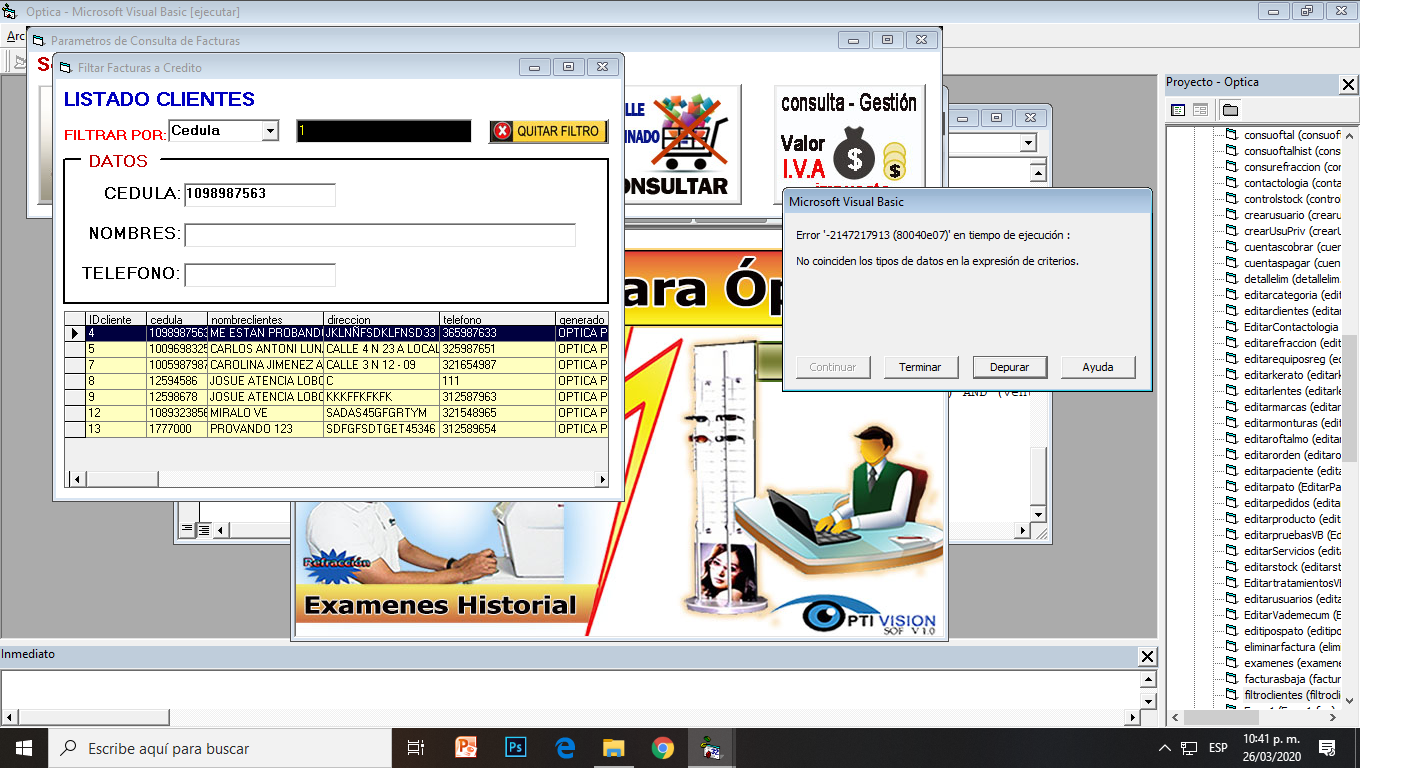This screenshot has height=768, width=1418.
Task: Click cedula cell 12598678
Action: 177,397
